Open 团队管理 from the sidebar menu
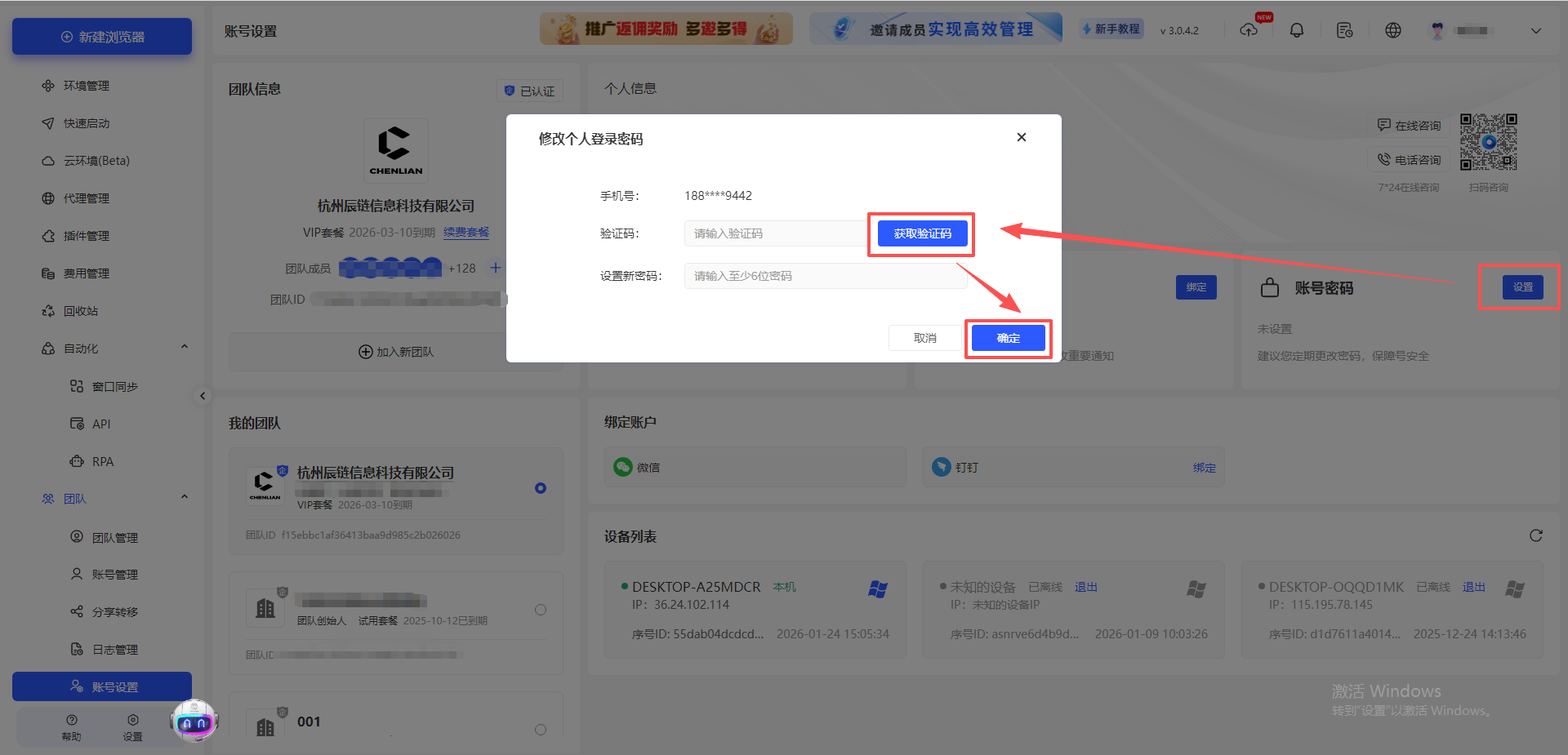 (115, 537)
